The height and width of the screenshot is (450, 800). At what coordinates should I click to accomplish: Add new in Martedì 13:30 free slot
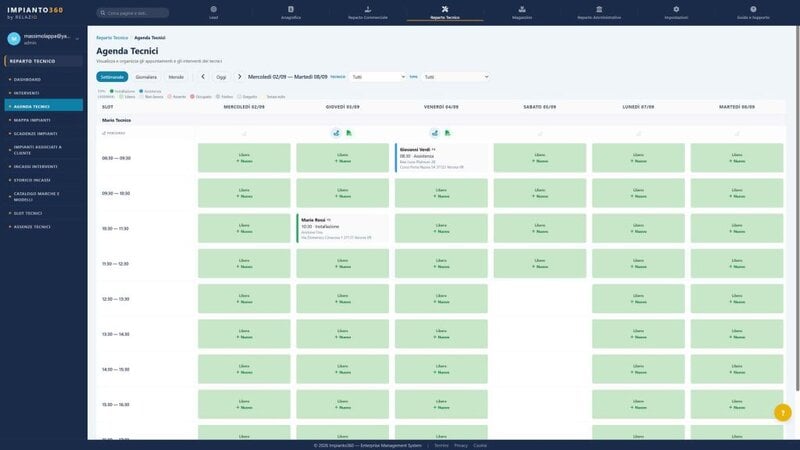[737, 337]
